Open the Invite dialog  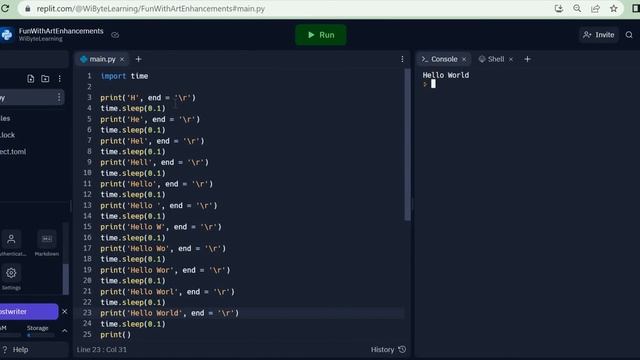(599, 35)
